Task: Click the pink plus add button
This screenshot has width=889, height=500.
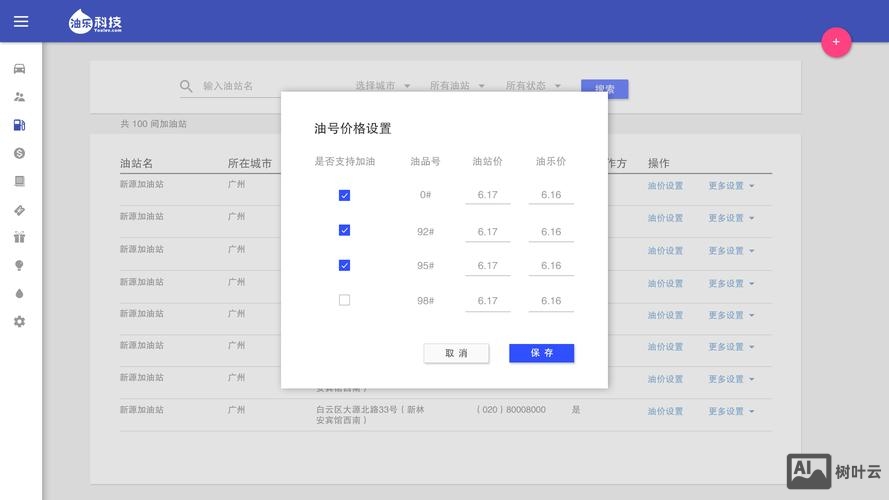Action: (836, 42)
